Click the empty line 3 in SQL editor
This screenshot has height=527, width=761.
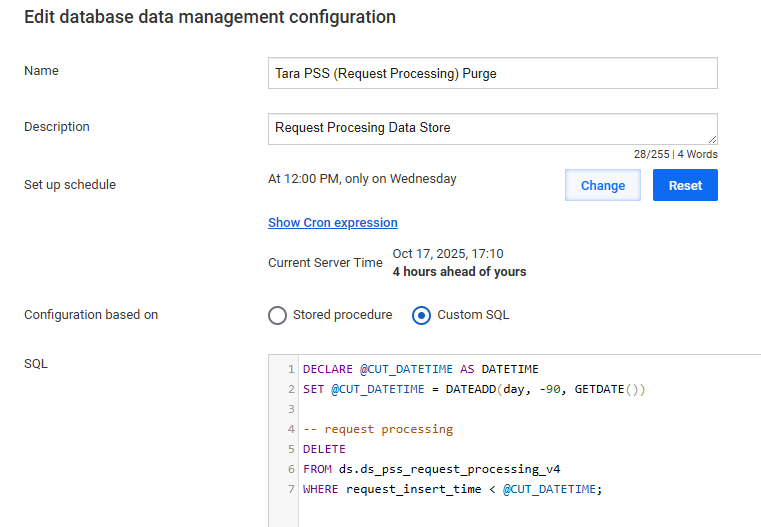point(529,409)
